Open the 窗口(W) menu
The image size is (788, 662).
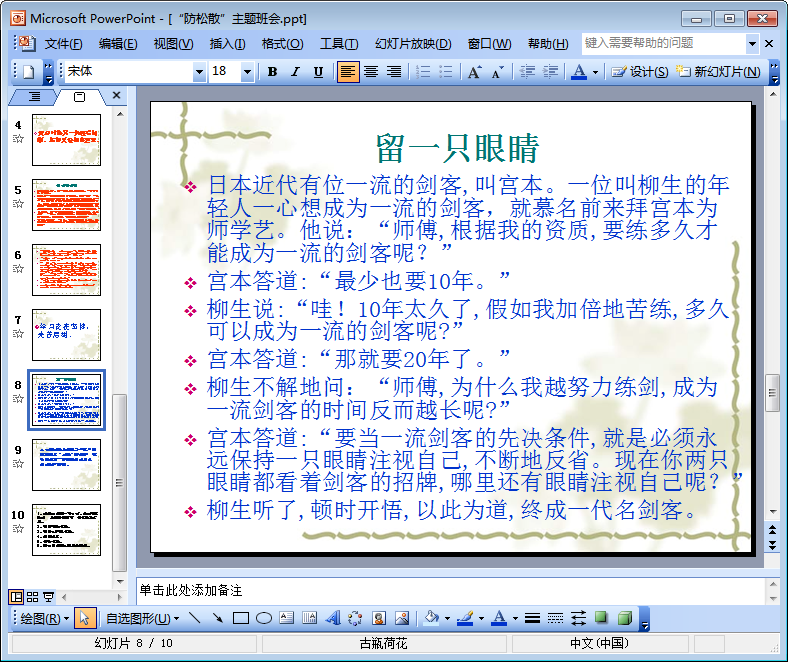point(489,44)
